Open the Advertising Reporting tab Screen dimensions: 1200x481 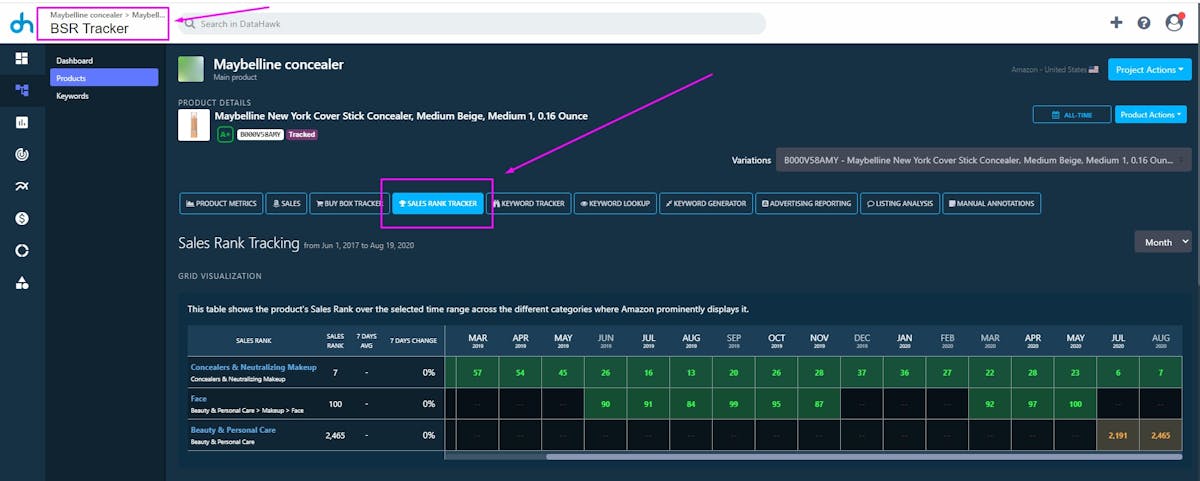806,203
